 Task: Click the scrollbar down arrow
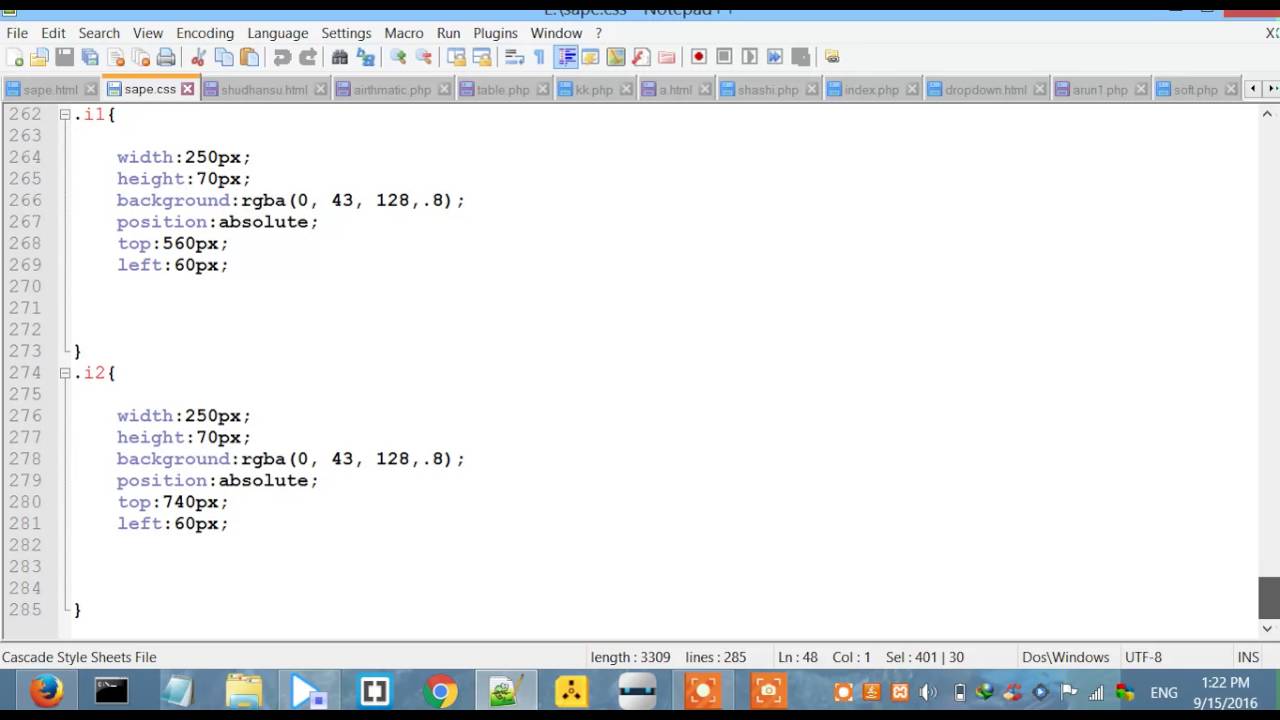1268,629
